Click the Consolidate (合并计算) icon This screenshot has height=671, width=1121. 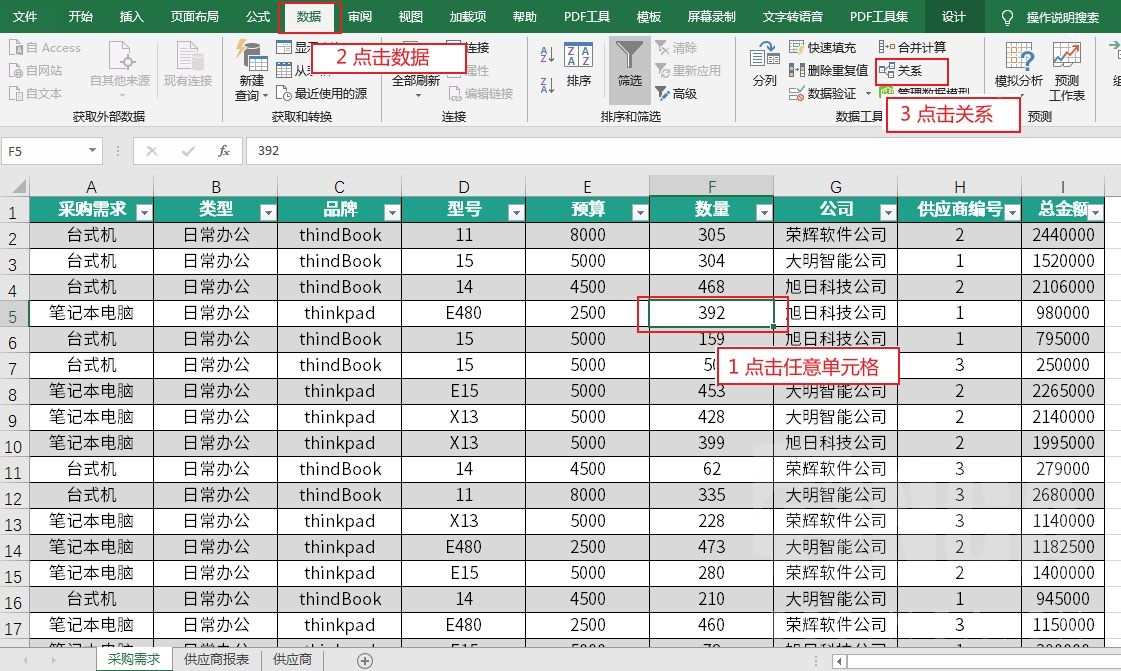point(887,47)
